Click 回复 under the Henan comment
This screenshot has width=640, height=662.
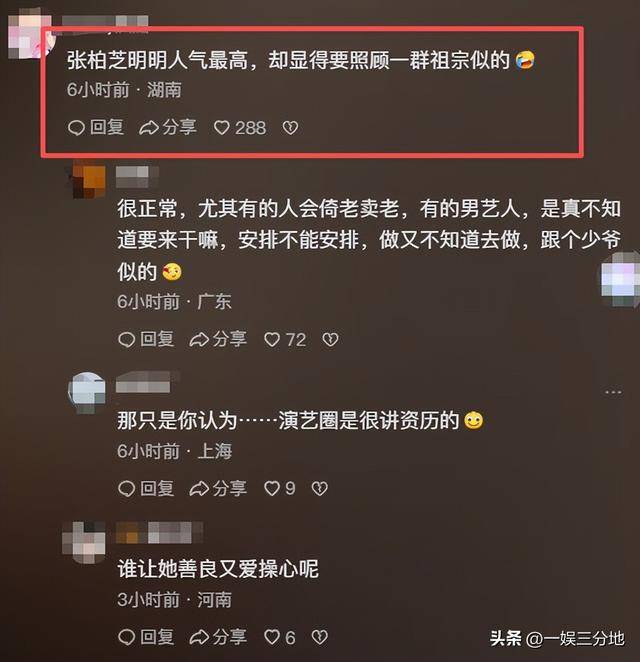point(157,637)
